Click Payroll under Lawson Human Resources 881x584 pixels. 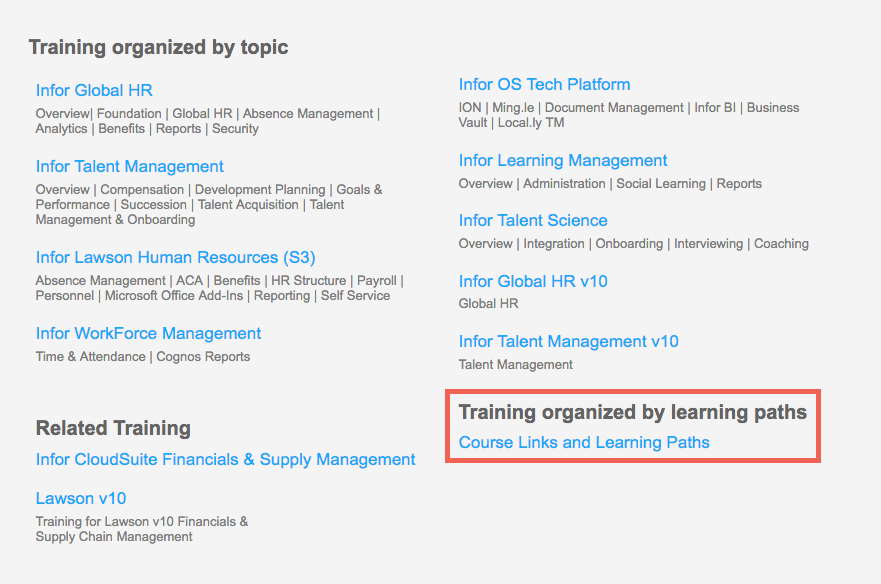tap(376, 280)
